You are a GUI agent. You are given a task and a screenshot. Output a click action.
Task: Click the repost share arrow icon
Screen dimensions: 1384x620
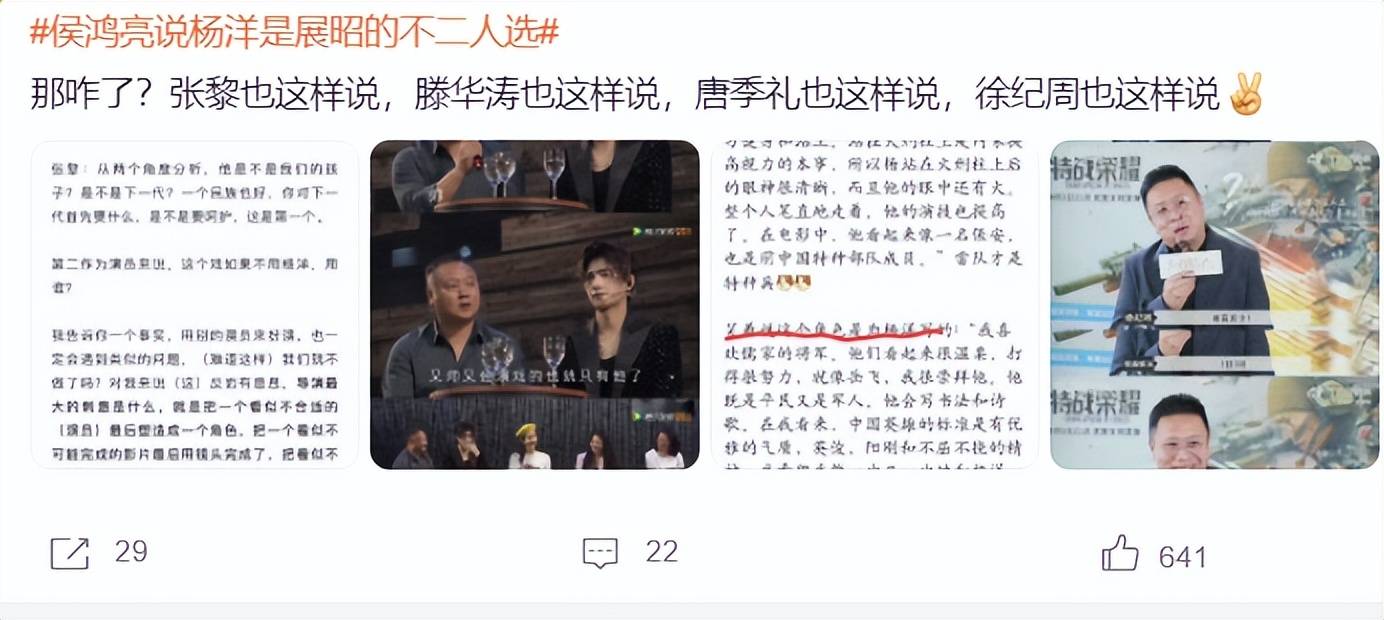70,553
